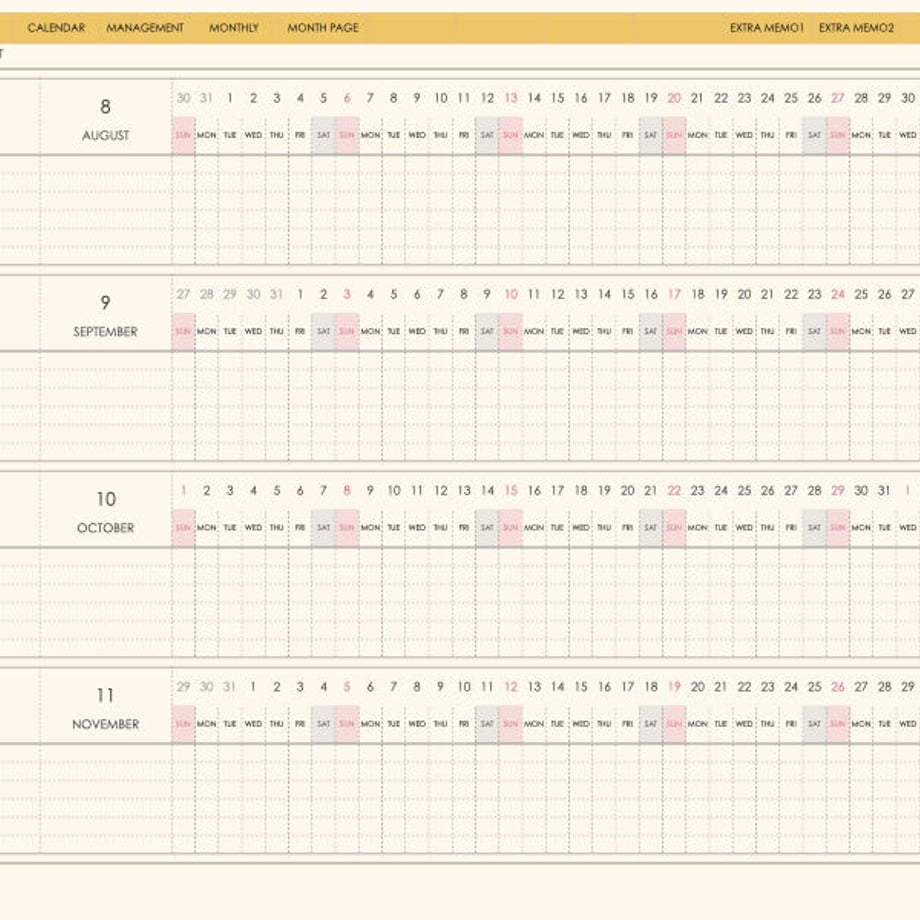
Task: Click October date 31
Action: [884, 491]
